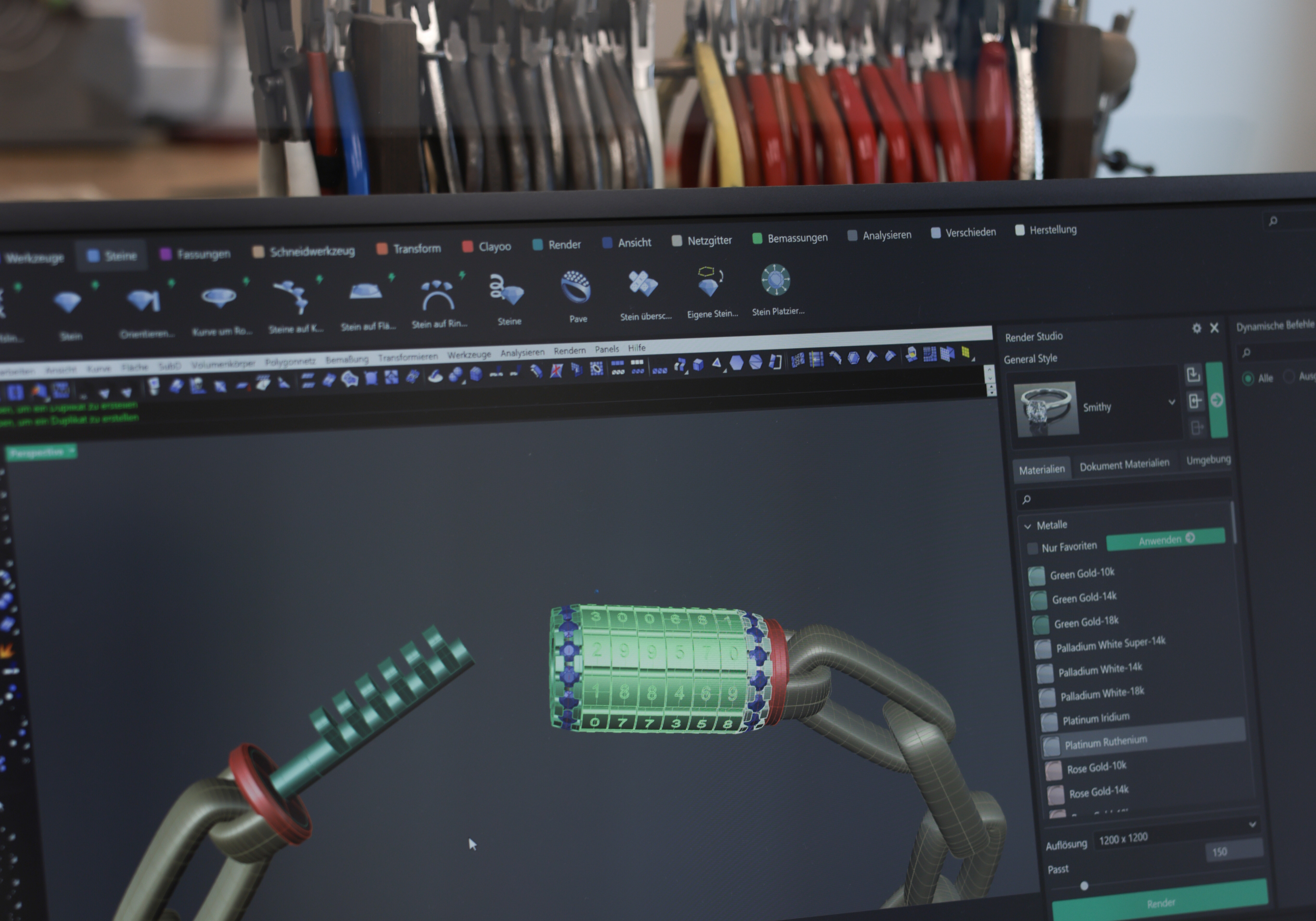Image resolution: width=1316 pixels, height=921 pixels.
Task: Click the Eigene Stein icon
Action: tap(710, 282)
